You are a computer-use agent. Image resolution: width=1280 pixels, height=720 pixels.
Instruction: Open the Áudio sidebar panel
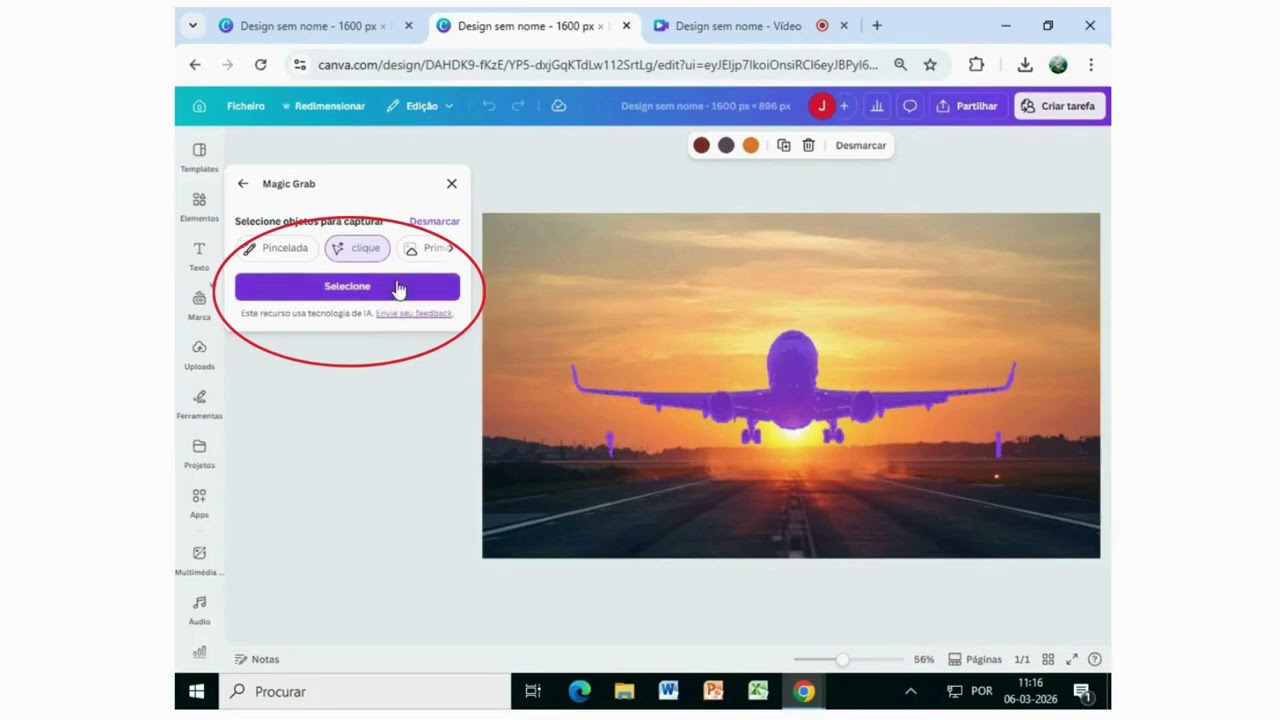(199, 610)
